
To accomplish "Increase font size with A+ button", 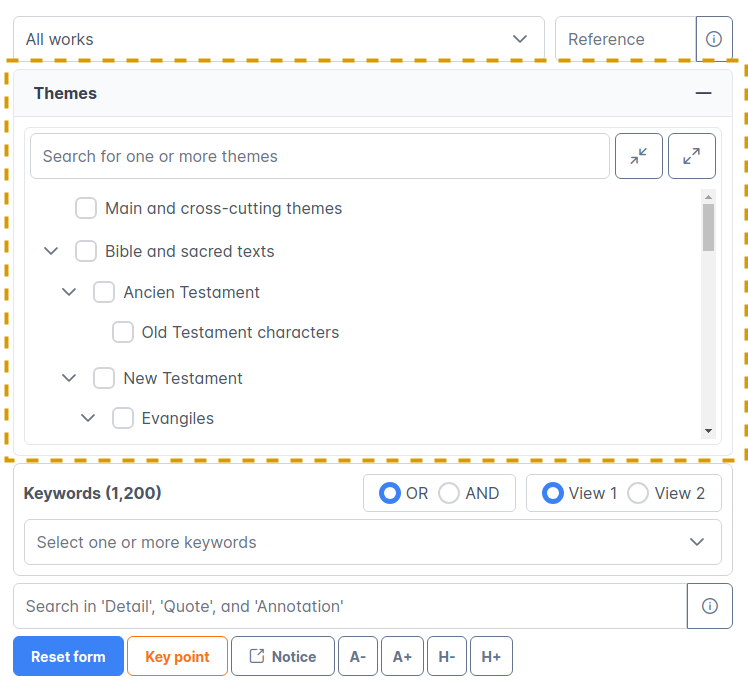I will [x=401, y=657].
